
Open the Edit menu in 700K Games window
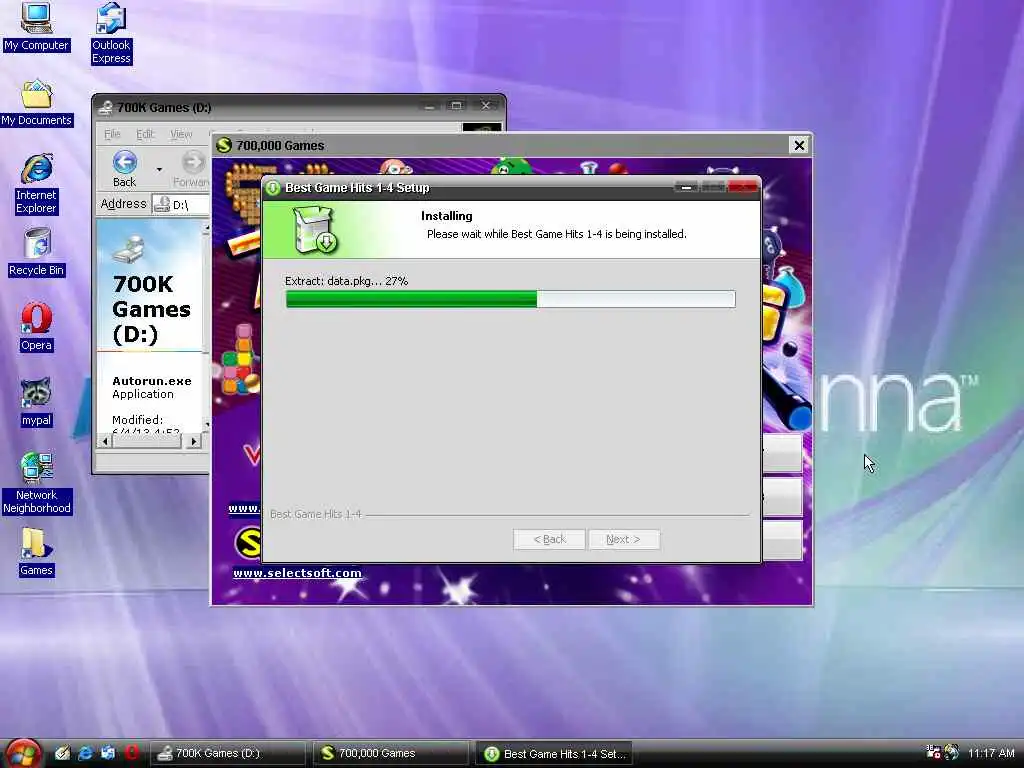(145, 134)
